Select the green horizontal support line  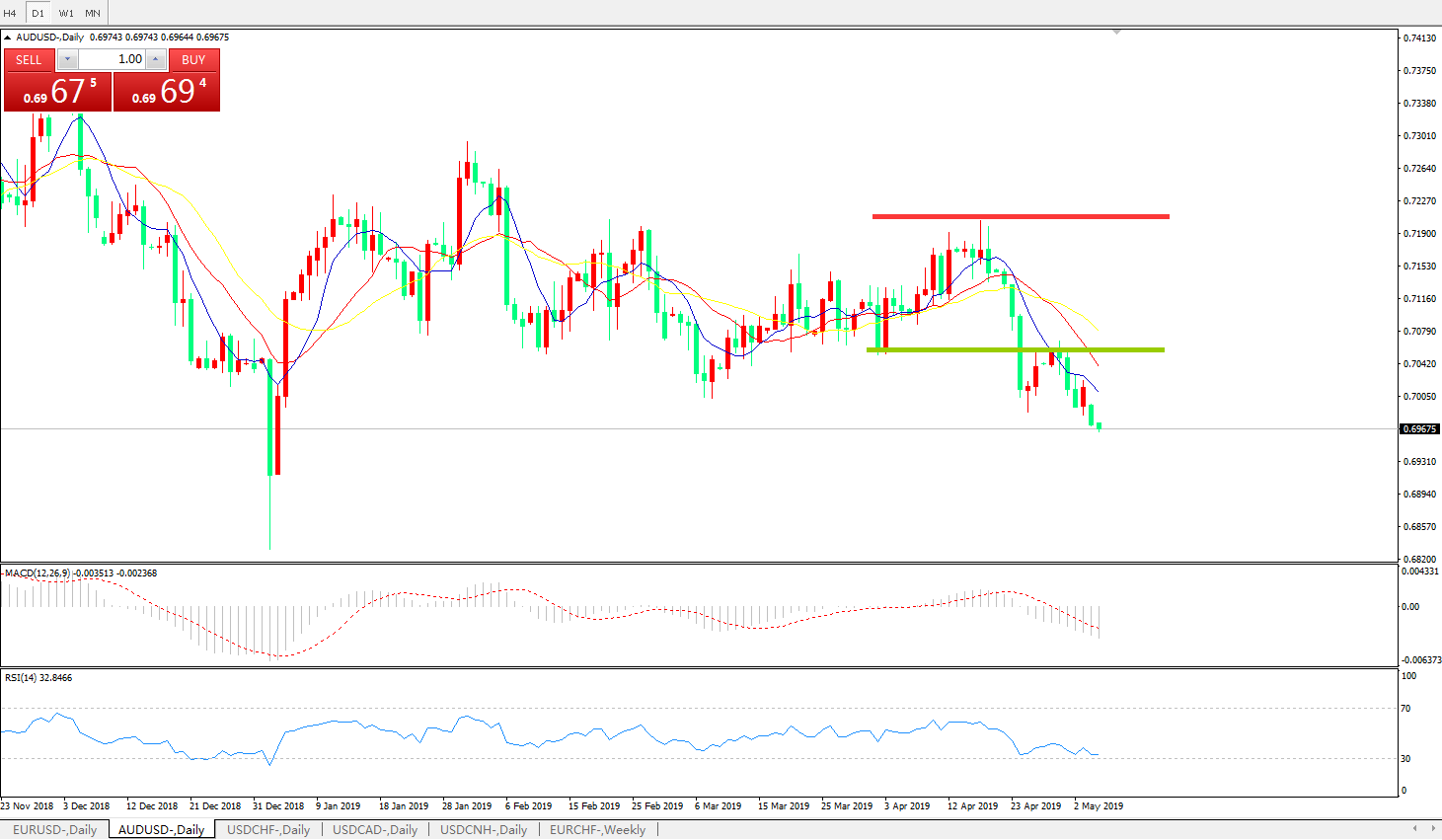tap(1015, 349)
